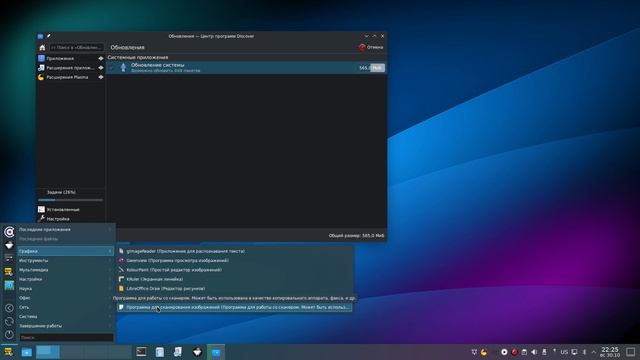
Task: Open the Расширения приложений category
Action: click(71, 68)
